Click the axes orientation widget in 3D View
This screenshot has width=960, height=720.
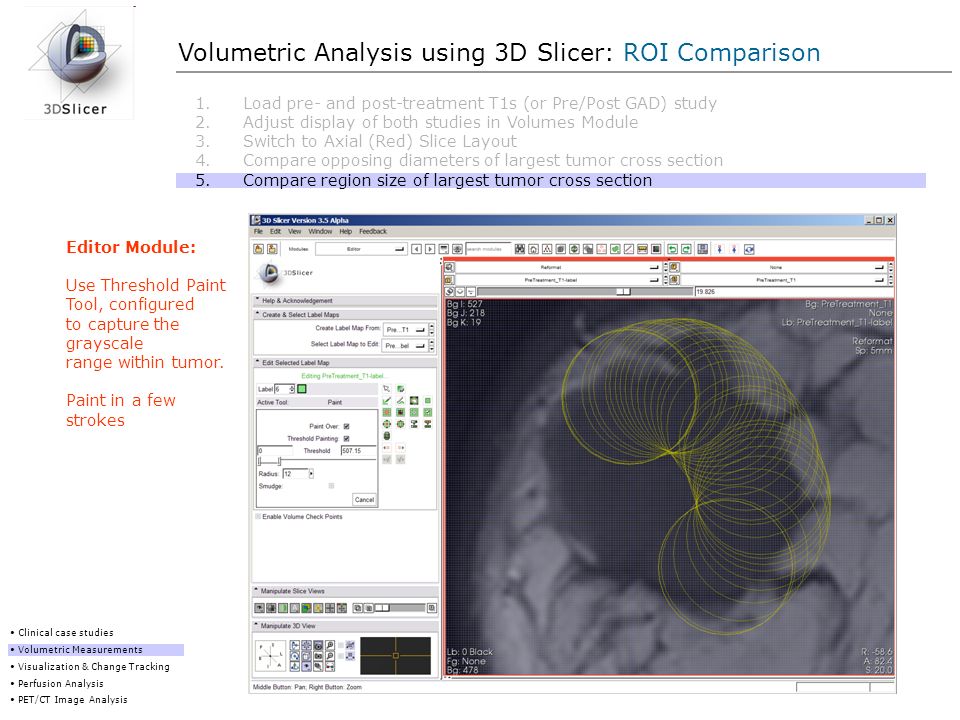270,656
